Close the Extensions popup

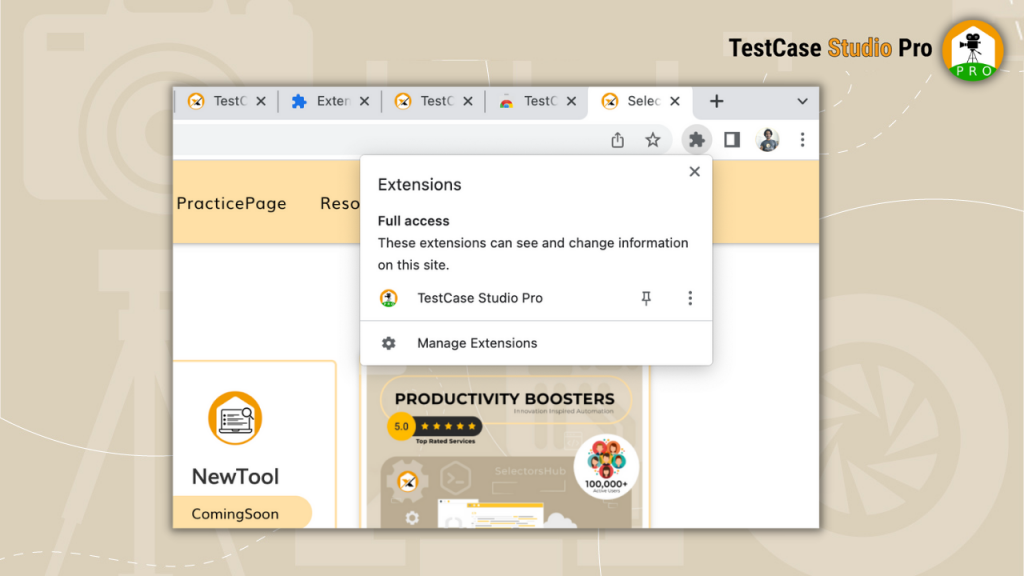pyautogui.click(x=694, y=172)
